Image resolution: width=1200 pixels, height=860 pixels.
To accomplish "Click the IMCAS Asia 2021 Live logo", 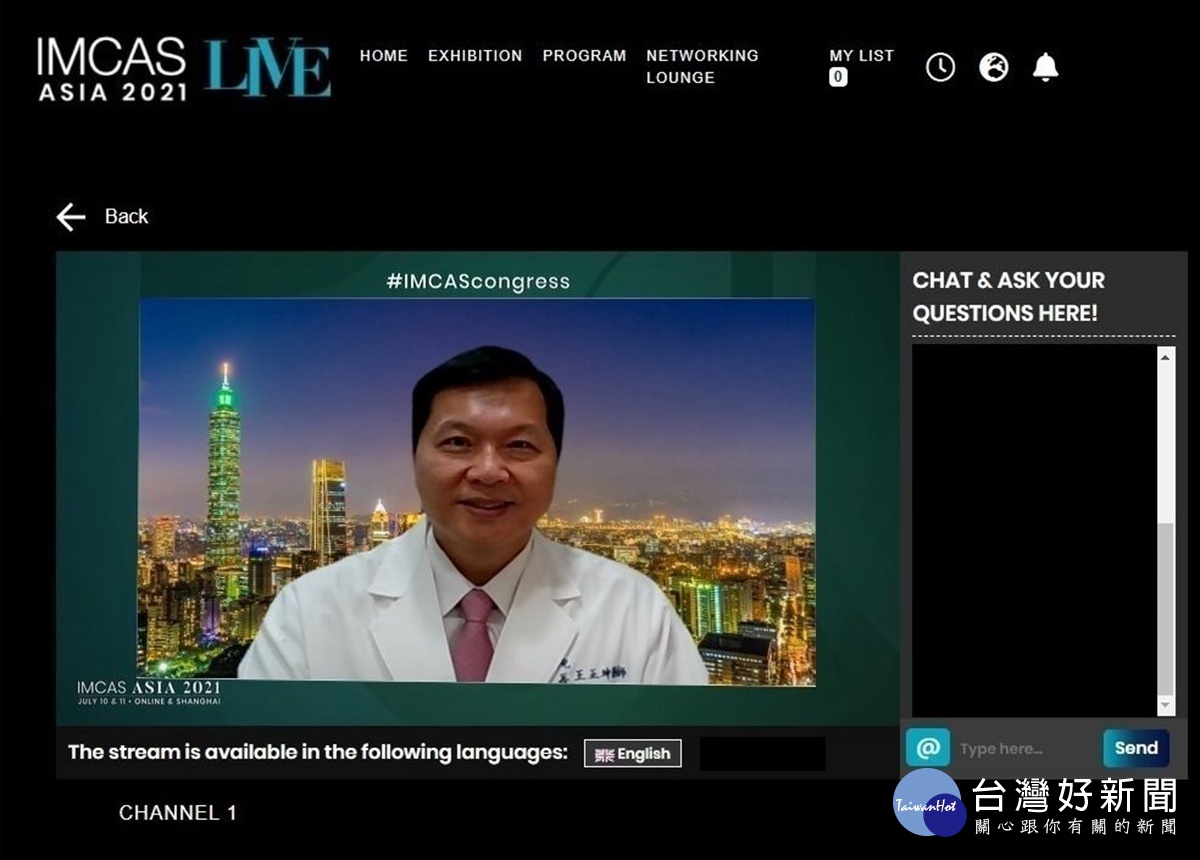I will tap(183, 68).
